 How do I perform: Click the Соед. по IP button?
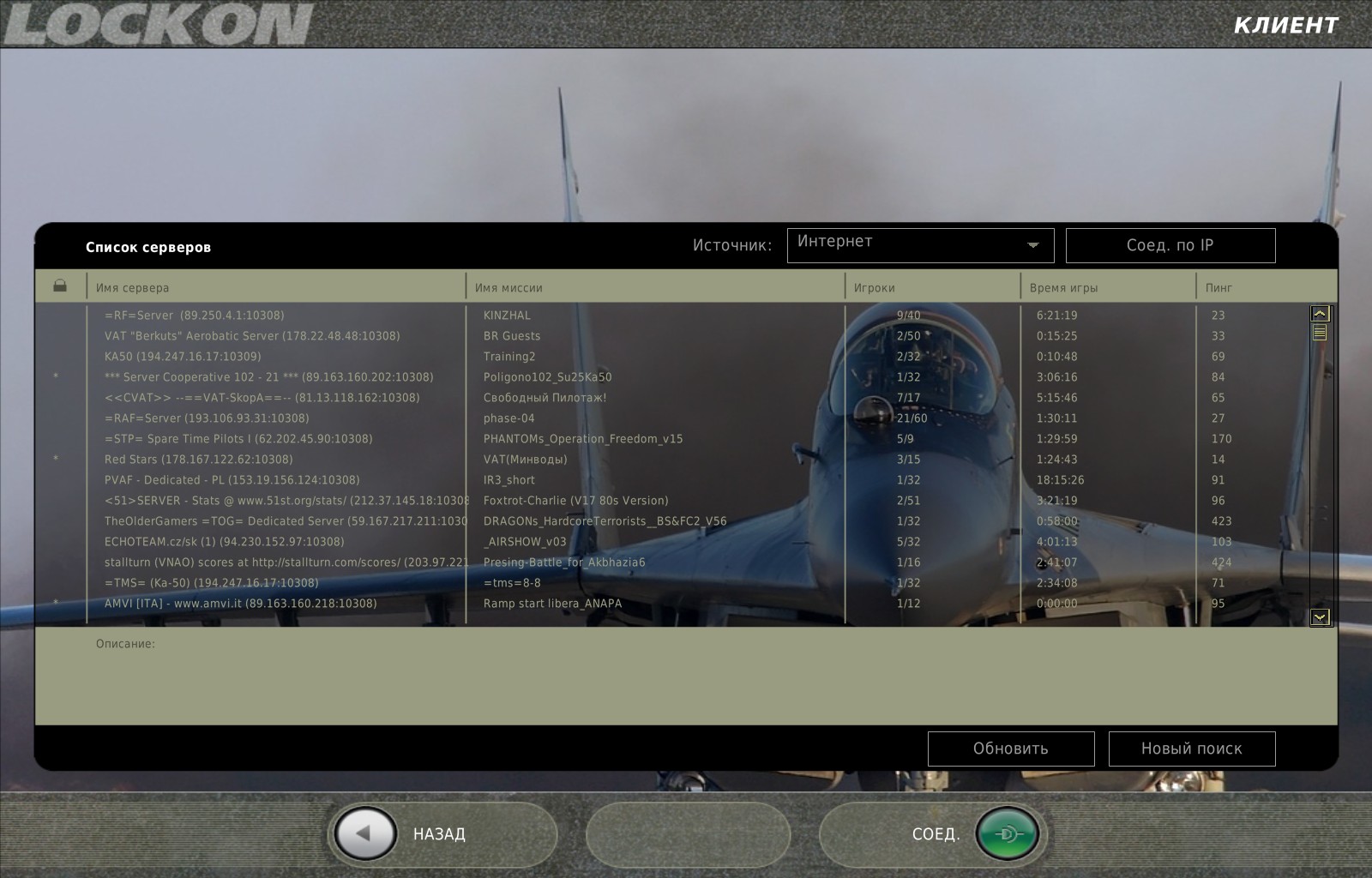pyautogui.click(x=1170, y=245)
